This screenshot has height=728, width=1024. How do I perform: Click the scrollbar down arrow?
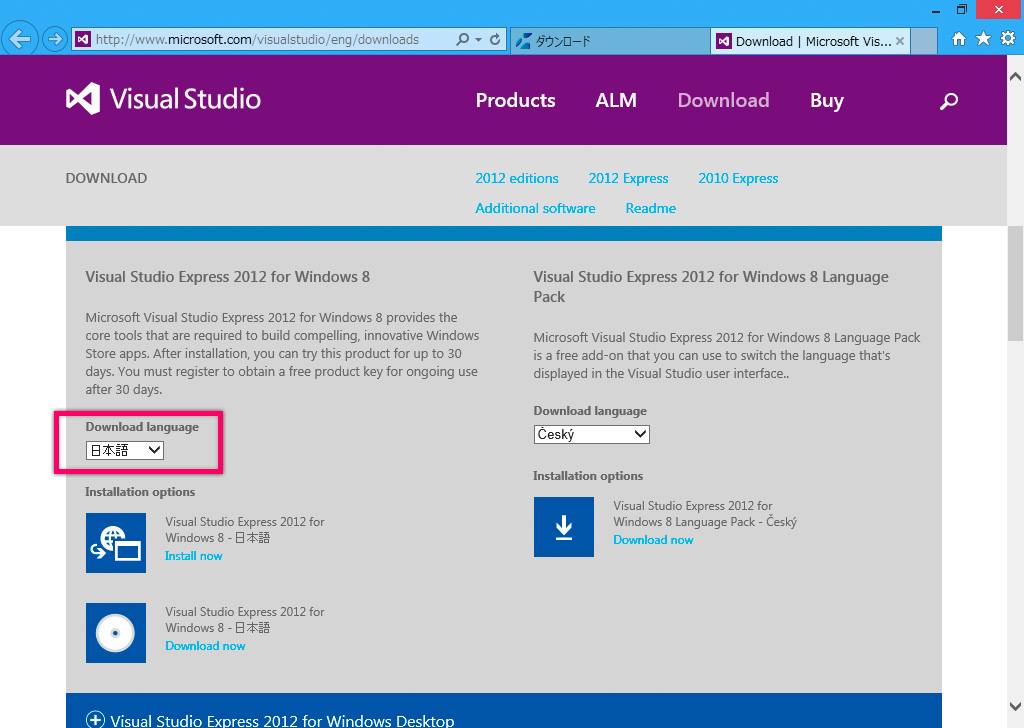[x=1016, y=706]
